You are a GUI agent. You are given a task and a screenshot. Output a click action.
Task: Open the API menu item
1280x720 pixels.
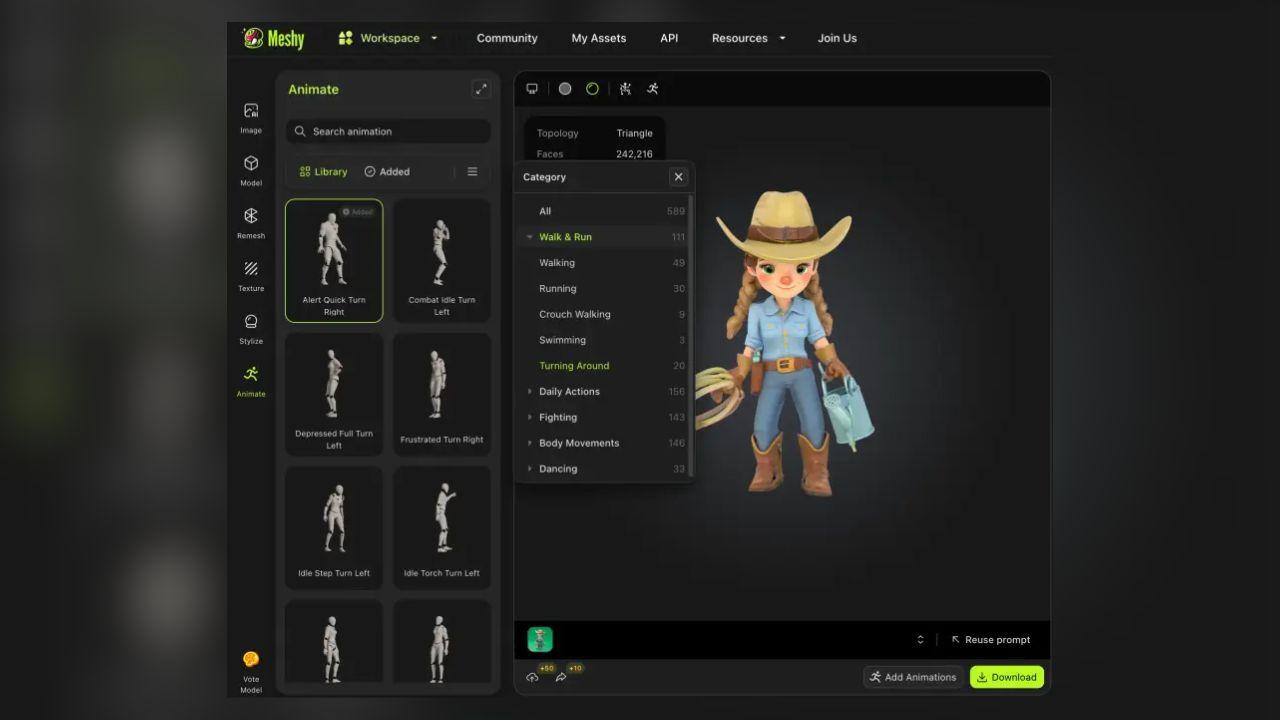pyautogui.click(x=669, y=38)
